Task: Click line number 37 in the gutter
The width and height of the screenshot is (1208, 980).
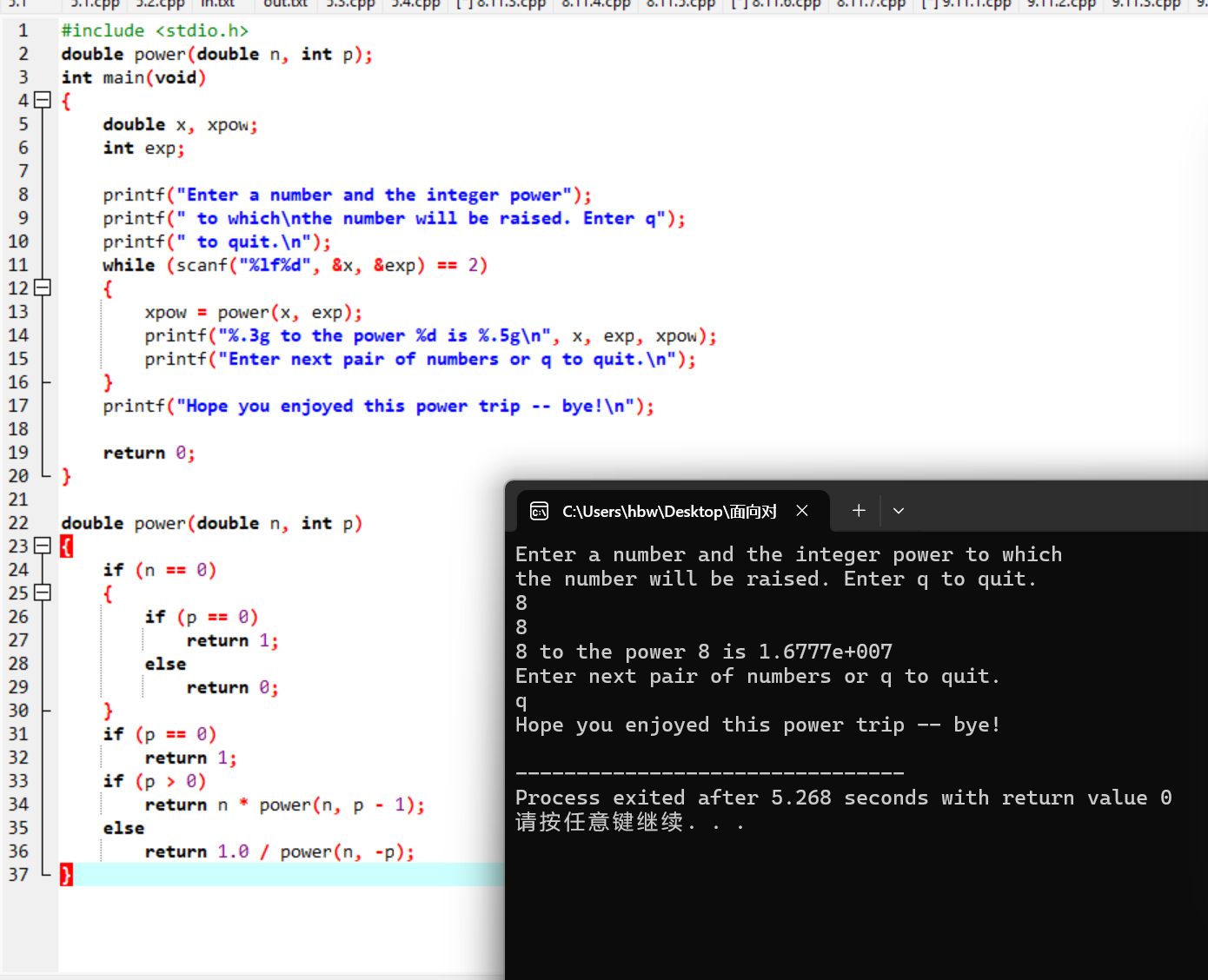Action: [18, 875]
